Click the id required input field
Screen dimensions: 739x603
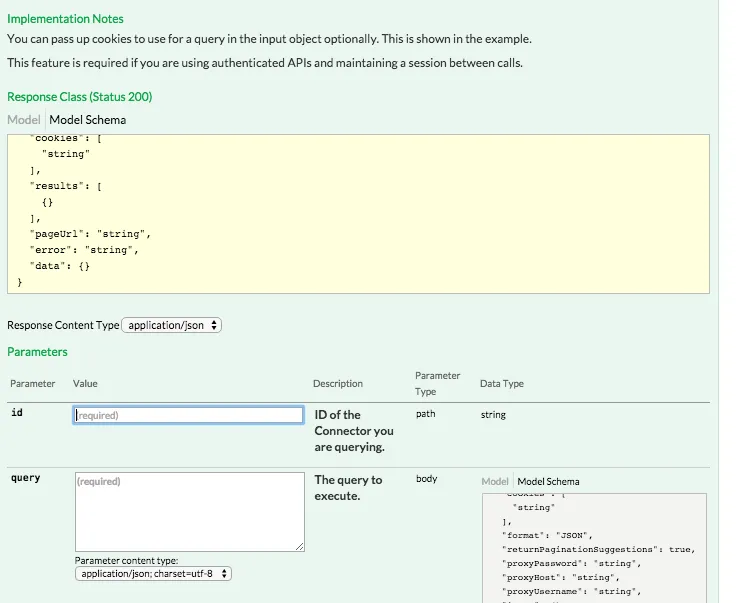[188, 415]
